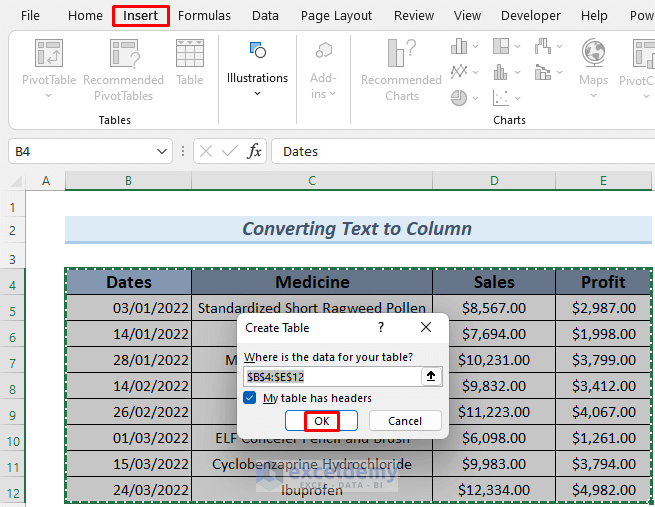The height and width of the screenshot is (507, 655).
Task: Open the combo chart dropdown arrow
Action: click(x=559, y=73)
